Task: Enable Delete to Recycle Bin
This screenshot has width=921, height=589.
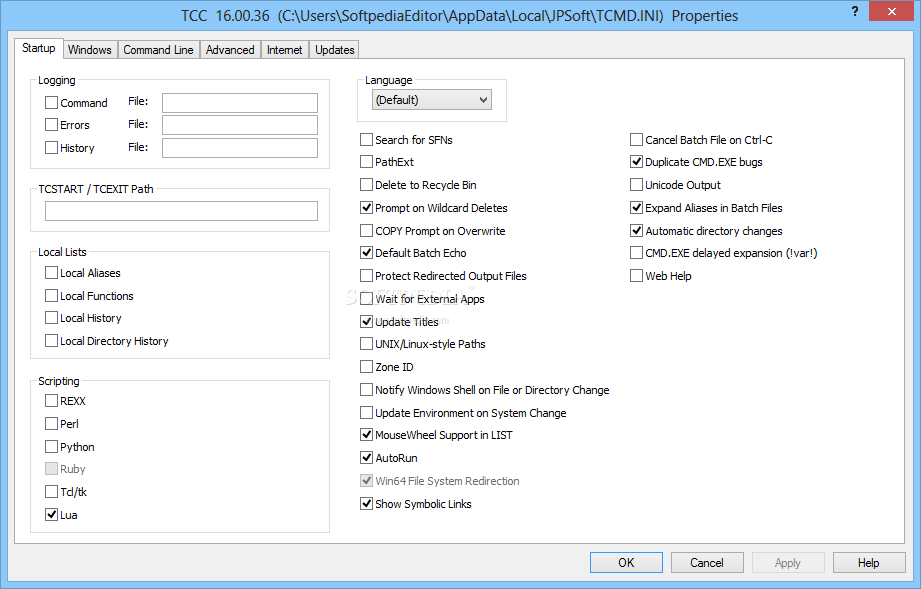Action: pyautogui.click(x=367, y=185)
